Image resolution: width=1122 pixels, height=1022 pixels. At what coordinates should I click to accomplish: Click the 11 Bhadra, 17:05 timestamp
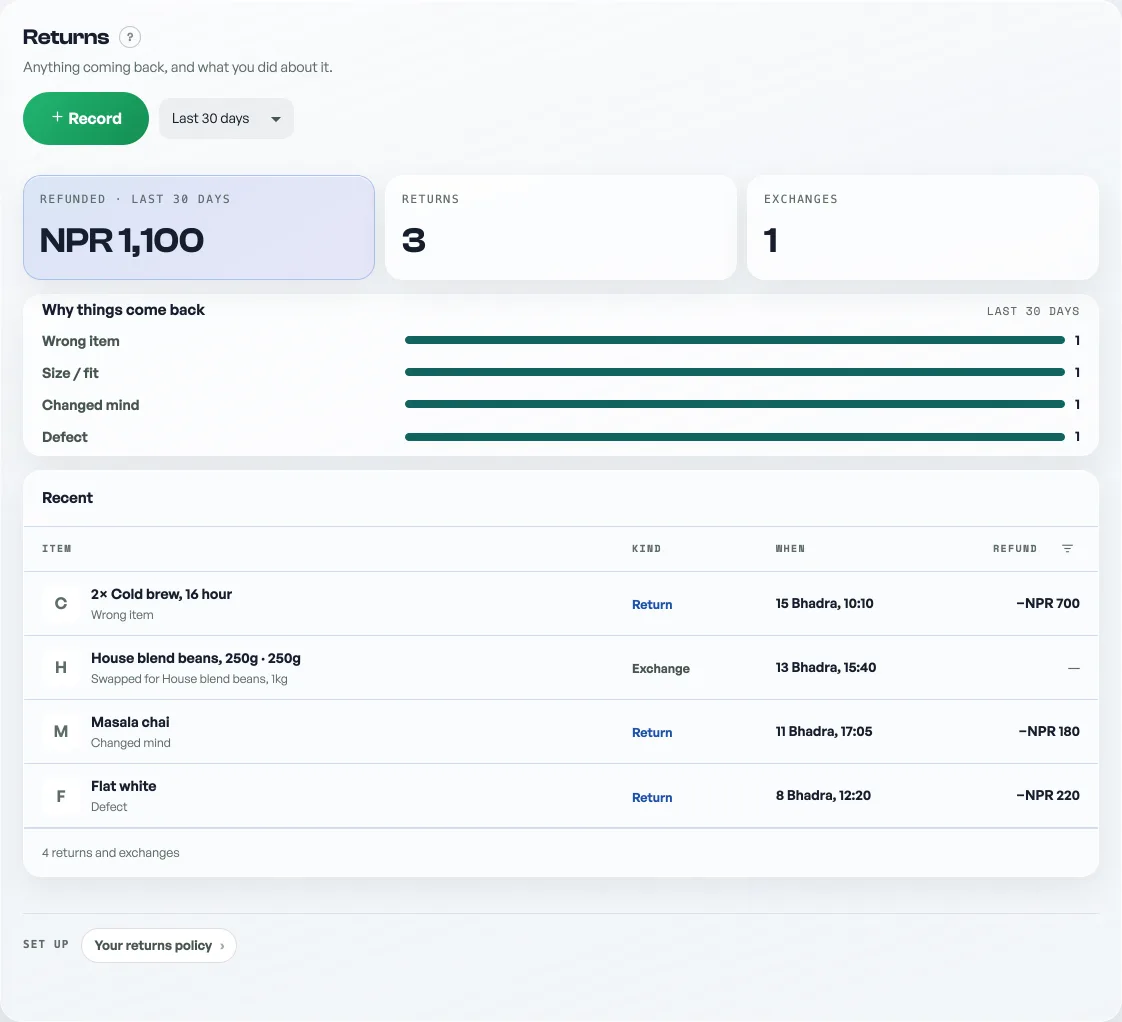click(x=824, y=731)
